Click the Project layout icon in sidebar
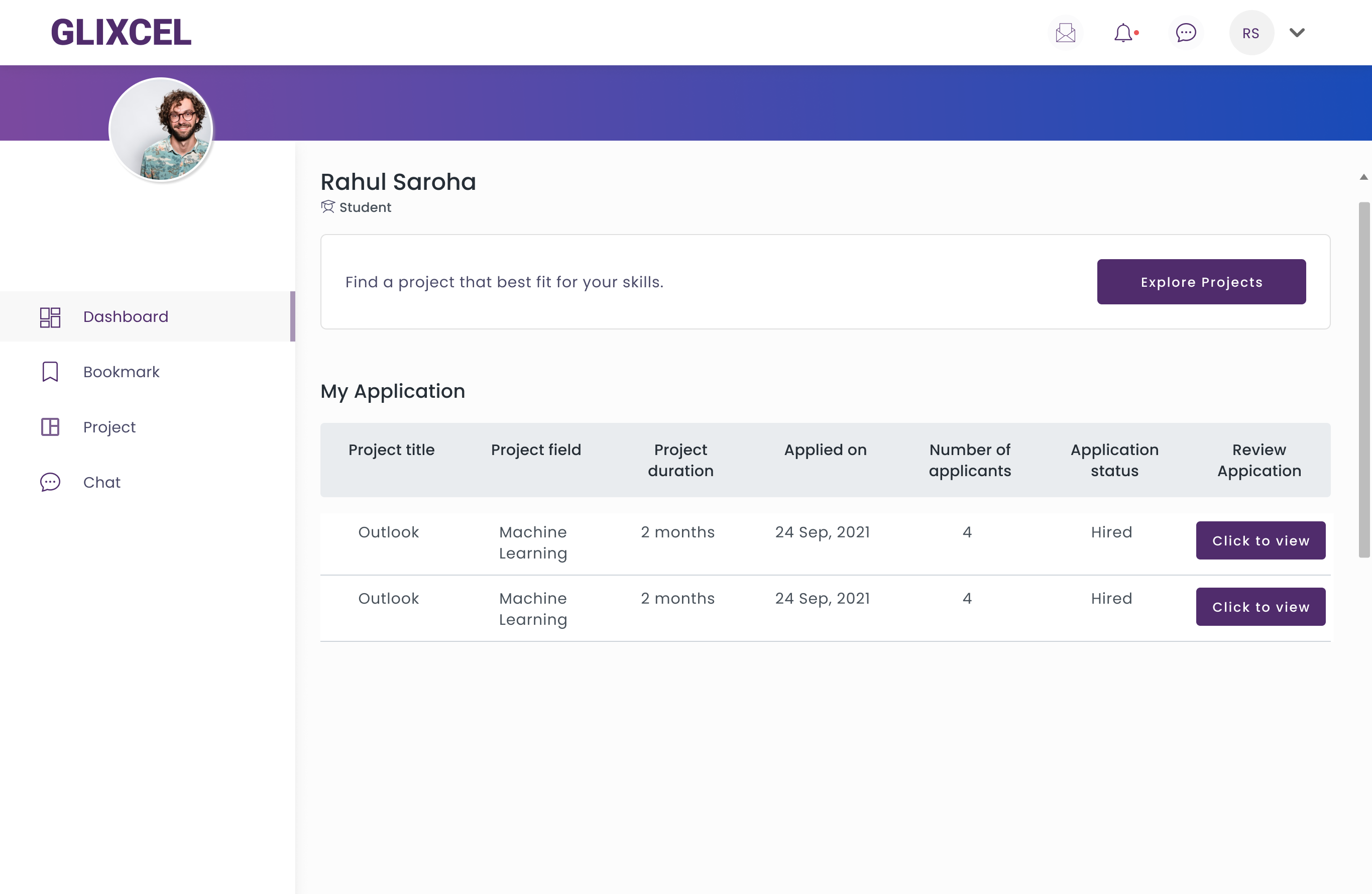Viewport: 1372px width, 894px height. tap(50, 427)
